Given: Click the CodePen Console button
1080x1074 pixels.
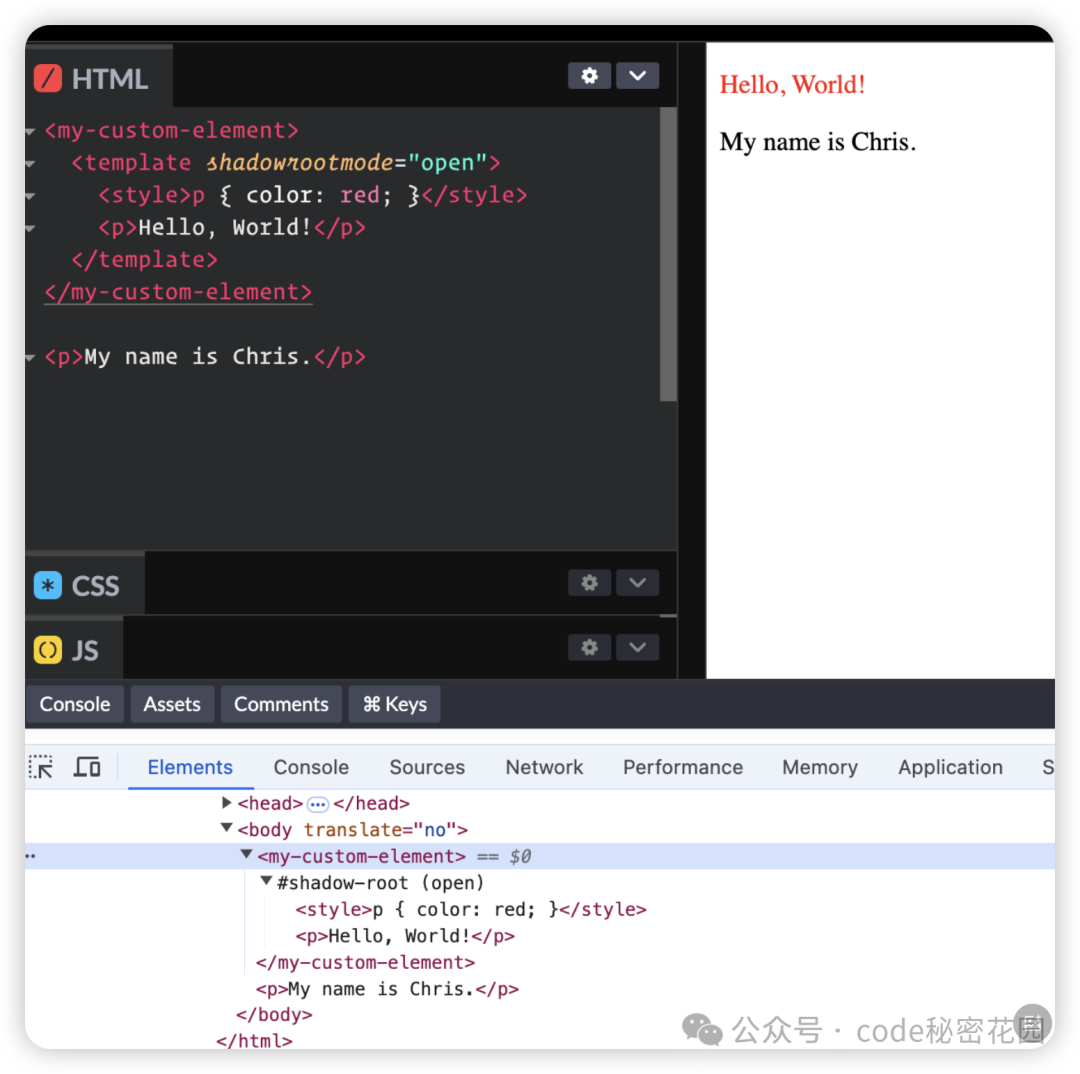Looking at the screenshot, I should tap(75, 704).
